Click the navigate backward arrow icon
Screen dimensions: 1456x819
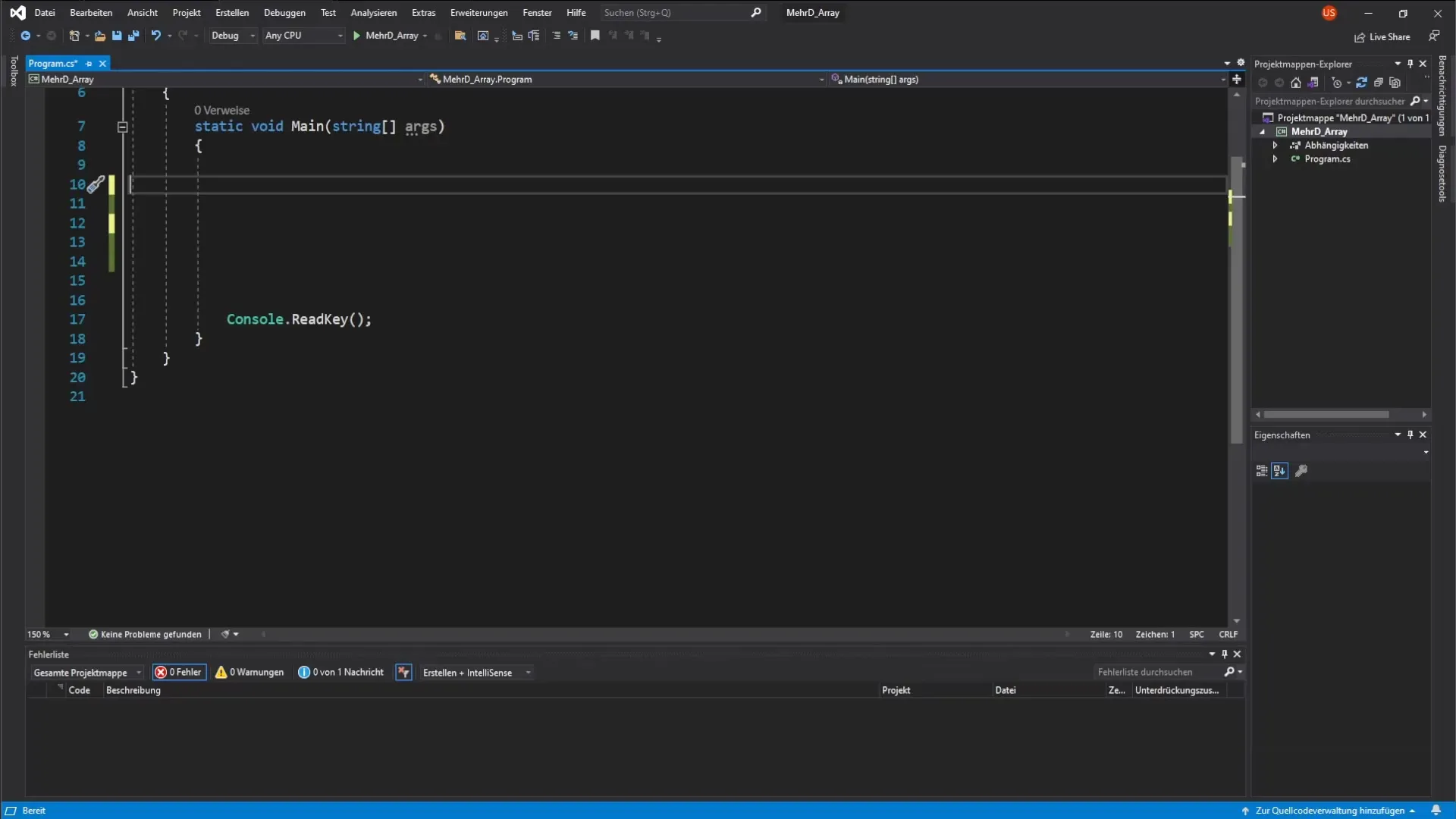click(25, 36)
